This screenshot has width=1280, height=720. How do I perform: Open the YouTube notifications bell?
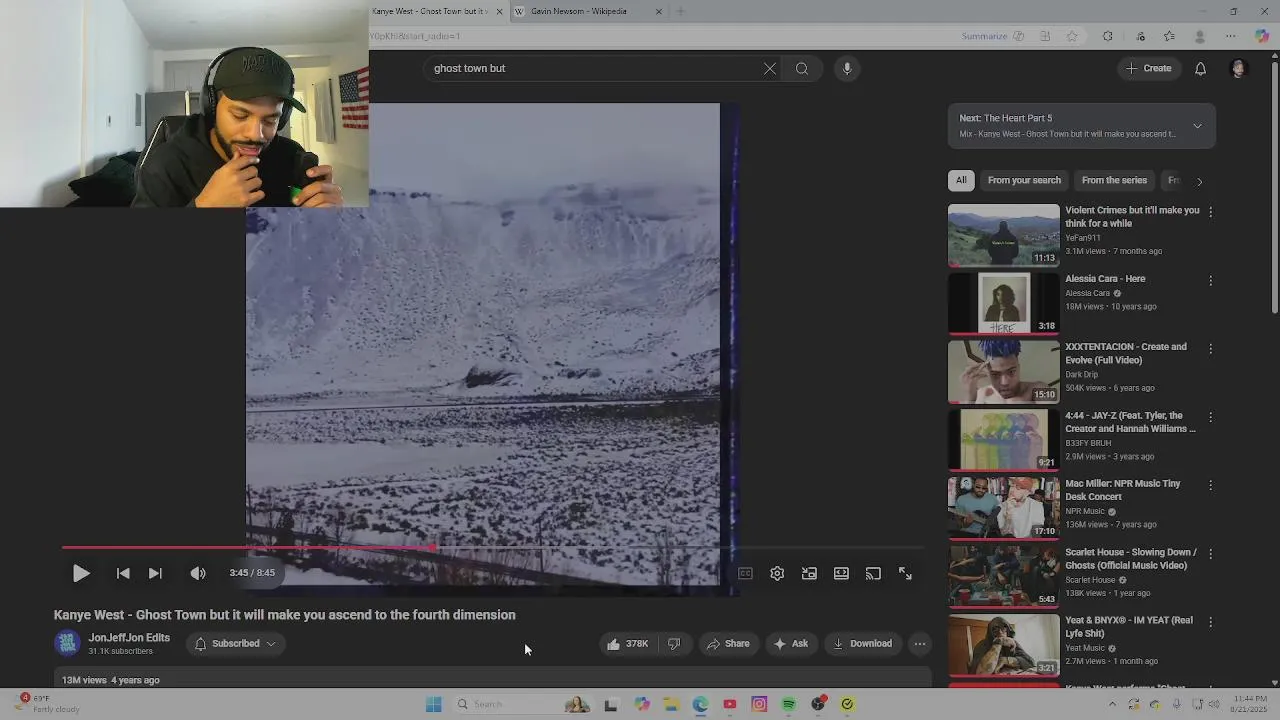[1200, 68]
